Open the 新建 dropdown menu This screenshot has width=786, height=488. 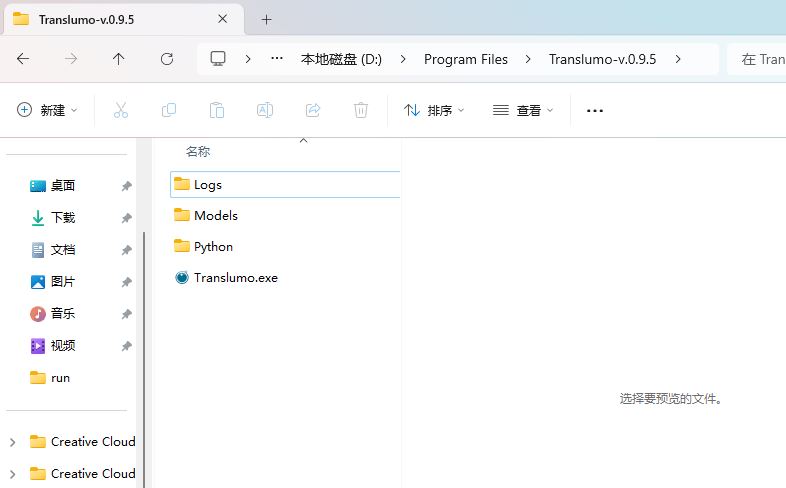point(47,110)
